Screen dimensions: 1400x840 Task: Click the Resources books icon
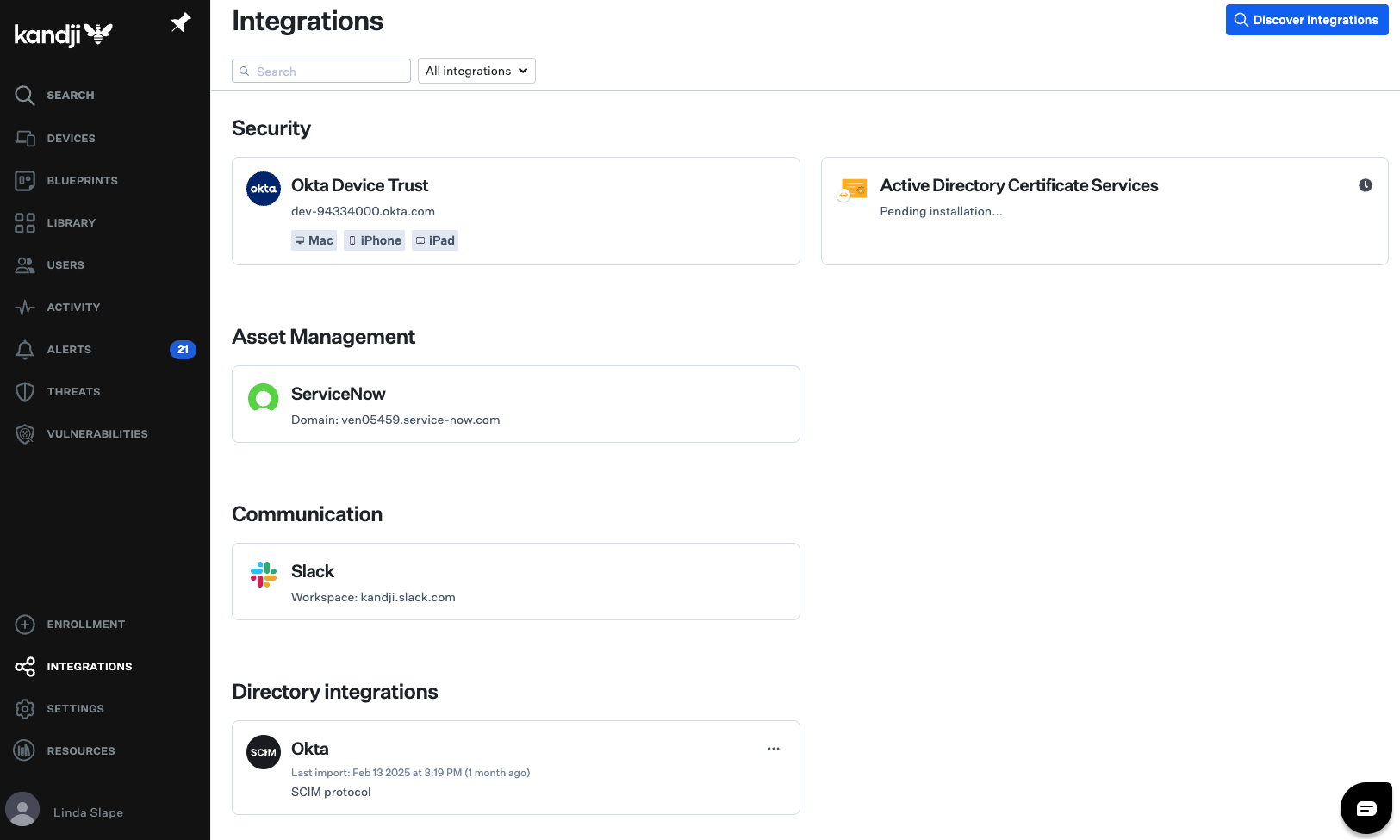click(25, 751)
